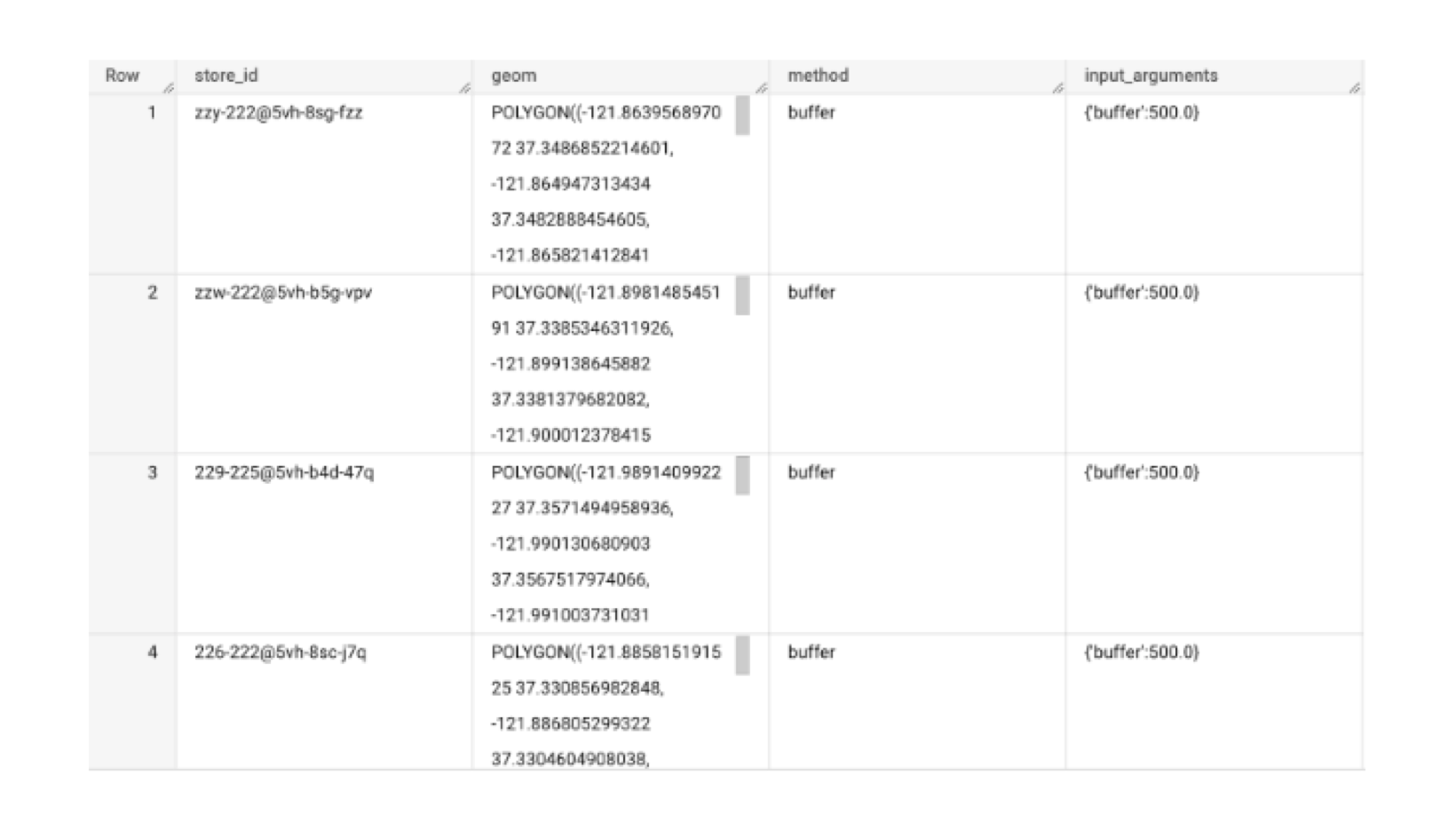This screenshot has height=830, width=1456.
Task: Select the store_id column header
Action: (x=226, y=75)
